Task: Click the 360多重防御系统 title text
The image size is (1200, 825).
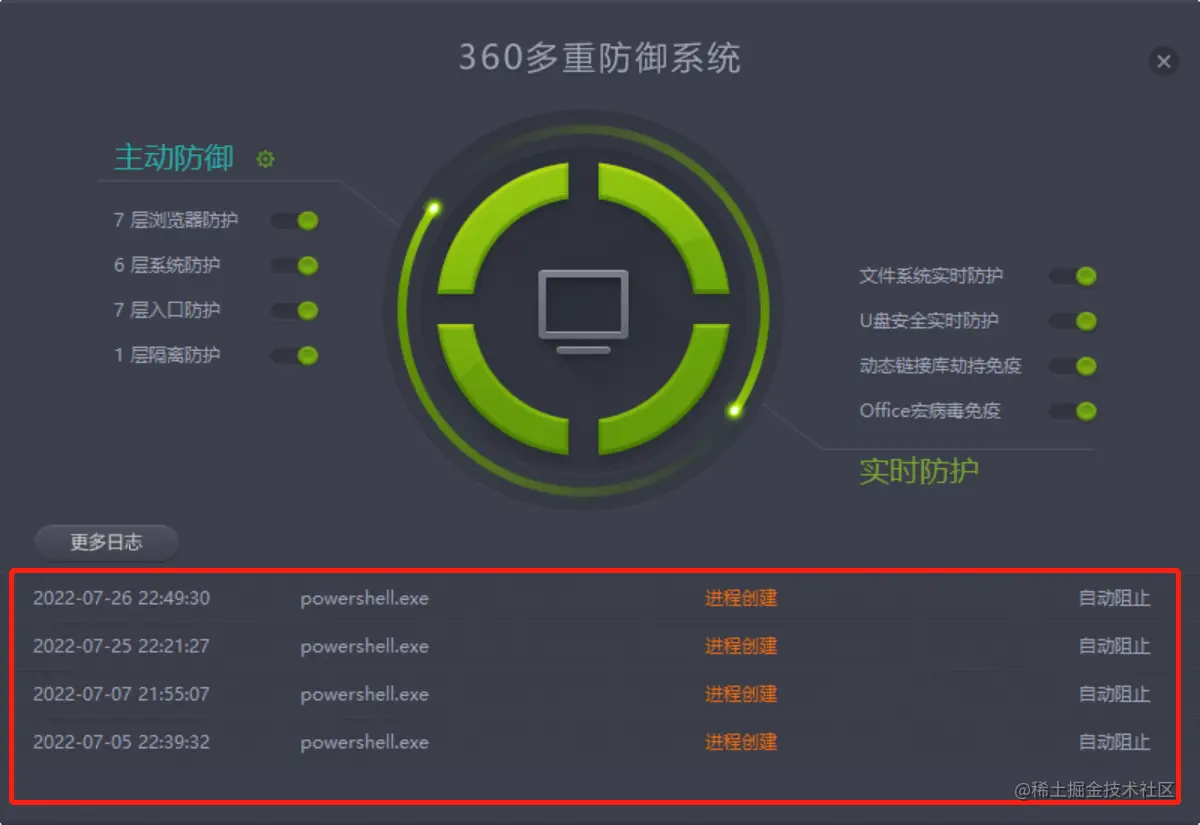Action: click(600, 58)
